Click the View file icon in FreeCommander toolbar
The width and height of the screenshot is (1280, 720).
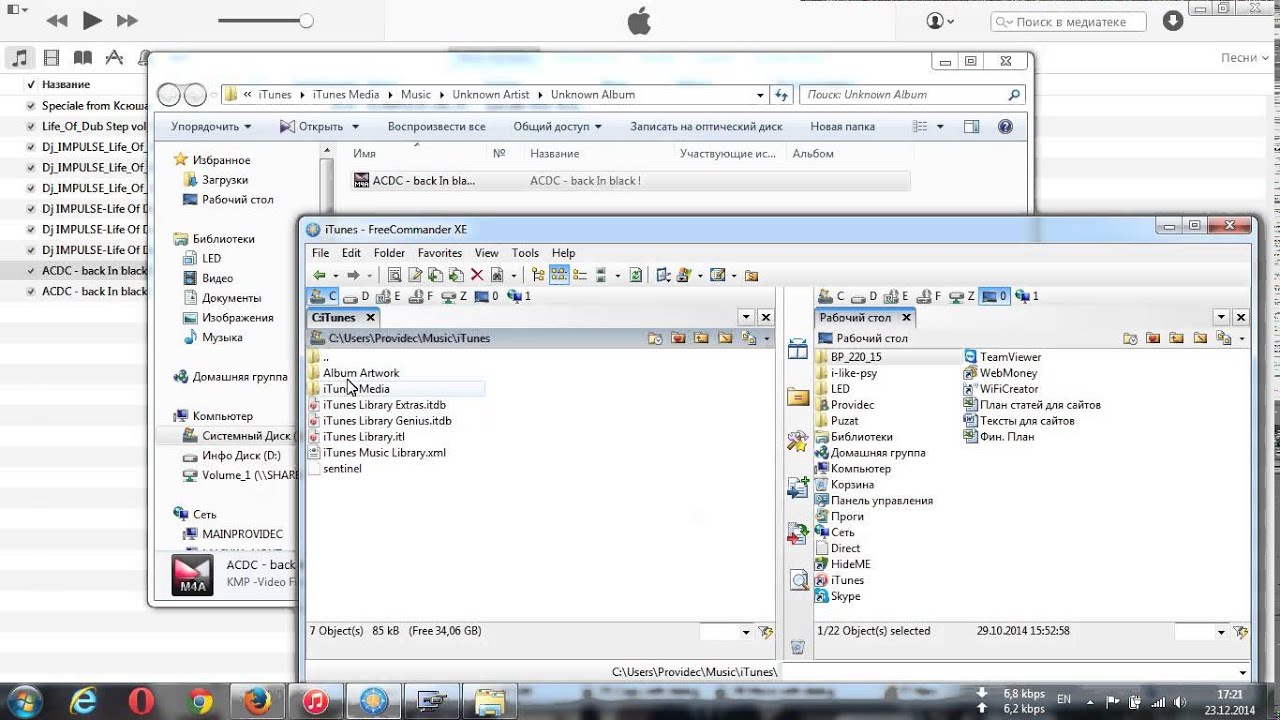[x=394, y=275]
